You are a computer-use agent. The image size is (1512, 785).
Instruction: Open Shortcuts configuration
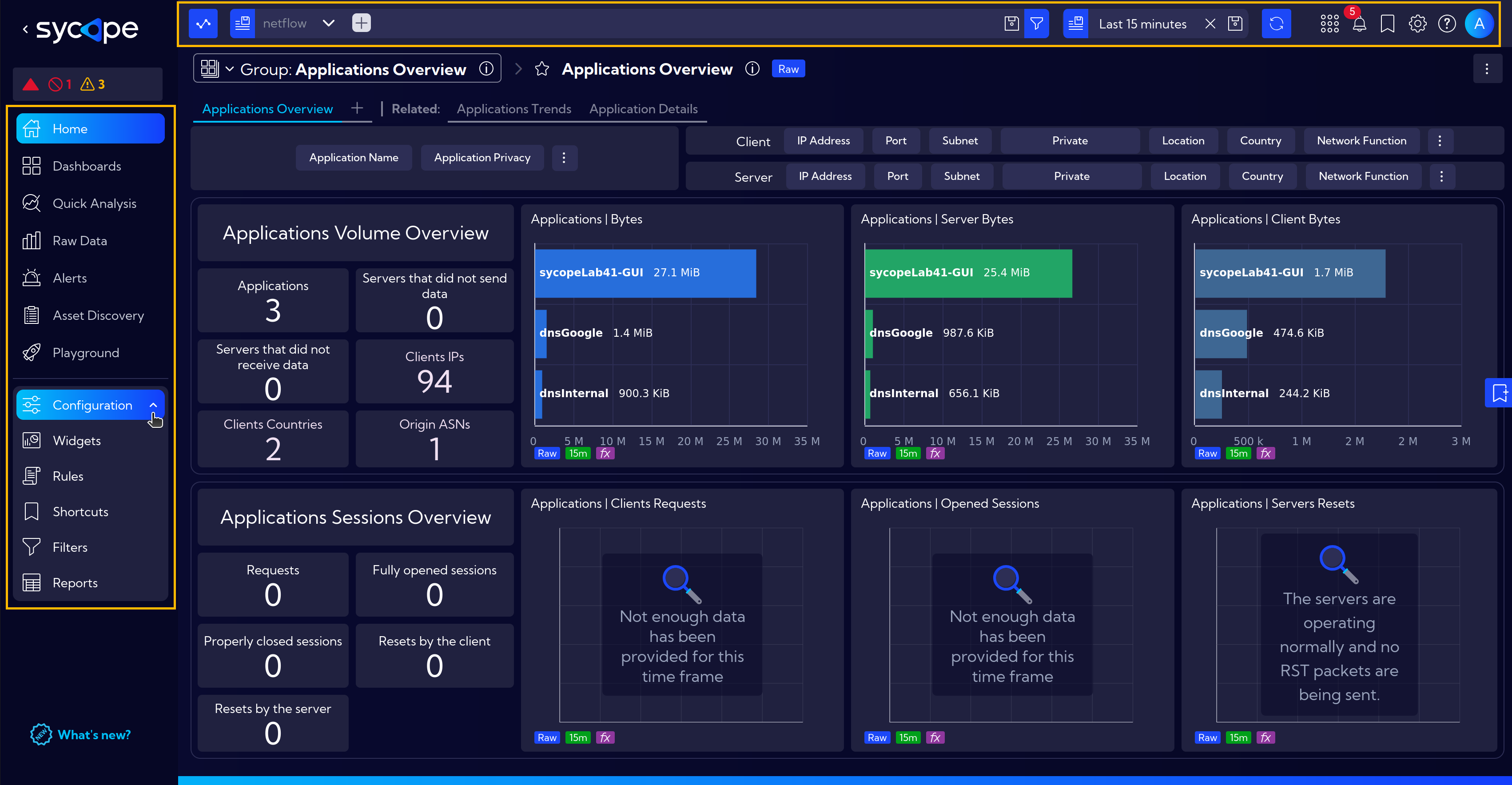coord(91,511)
